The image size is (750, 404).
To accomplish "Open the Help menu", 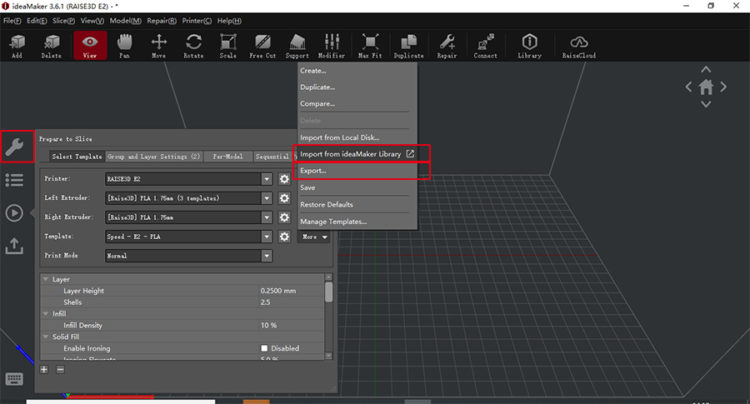I will (x=229, y=21).
